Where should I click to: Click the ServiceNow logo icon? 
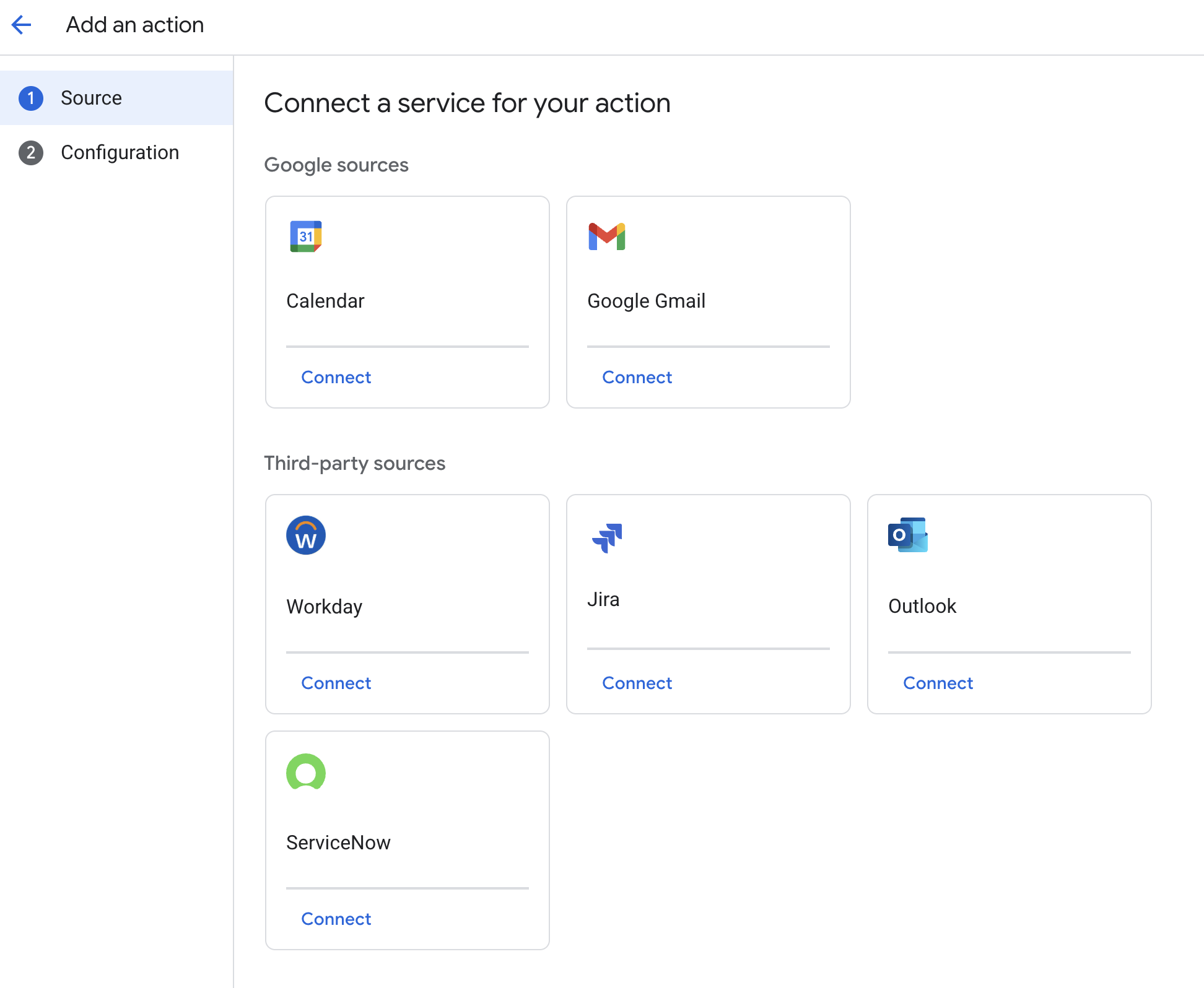coord(306,772)
